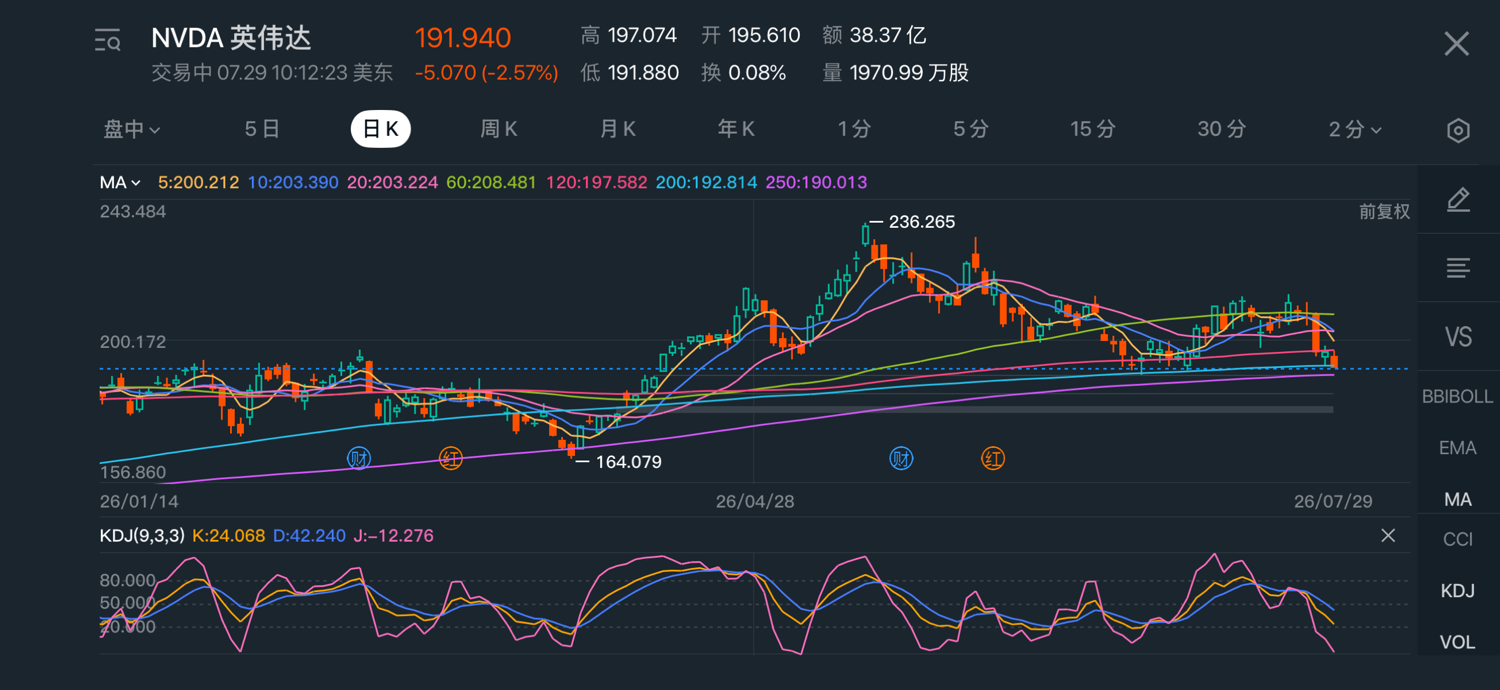Tap the 前复权 adjustment label

[1384, 212]
